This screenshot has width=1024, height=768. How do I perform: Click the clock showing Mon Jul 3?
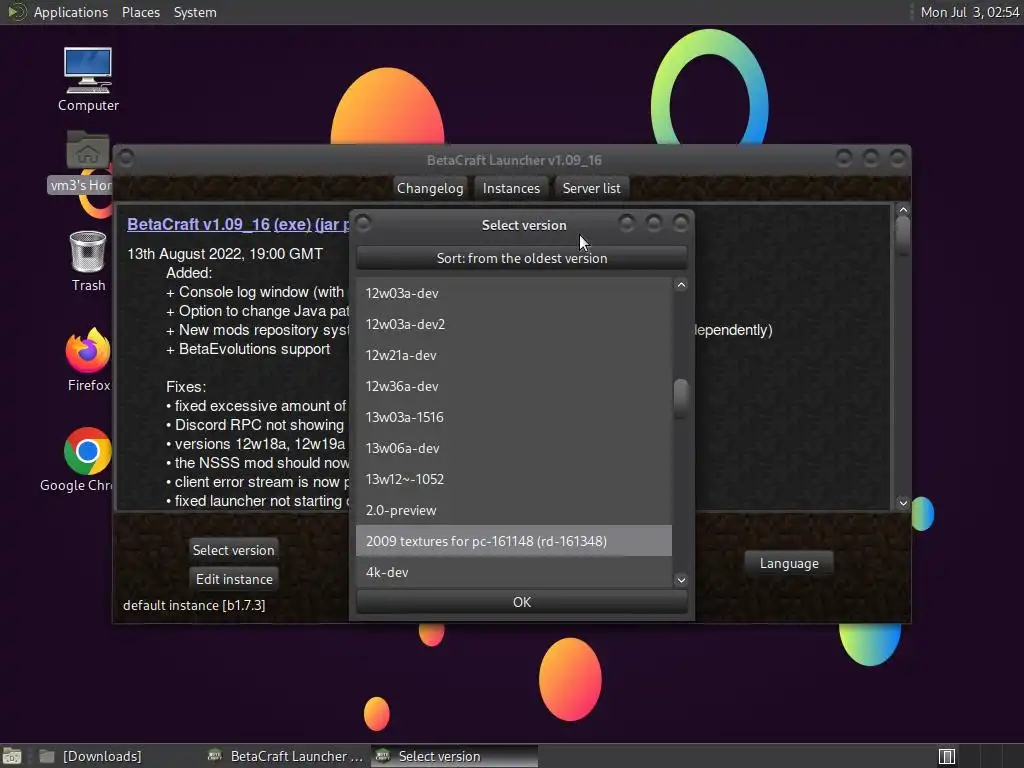(969, 12)
